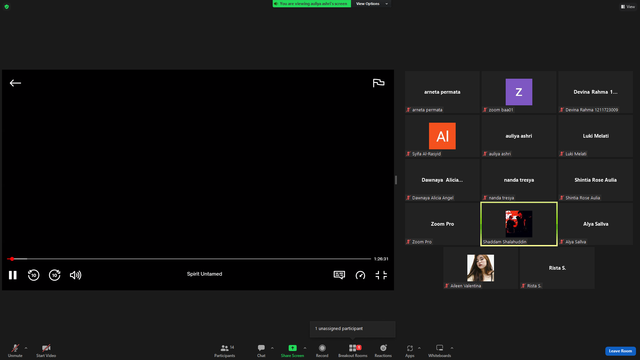Screen dimensions: 640x360
Task: Select the Dawnaya Alicia participant tile
Action: [442, 180]
